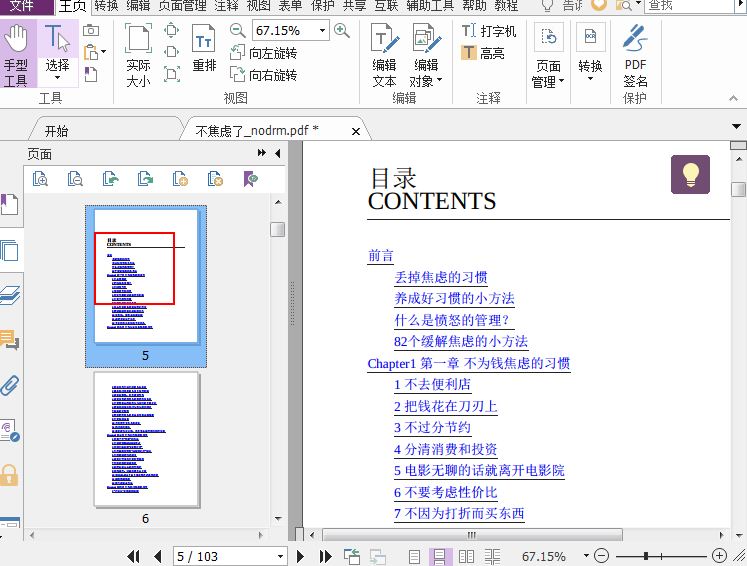Click document horizontal scrollbar

coord(472,535)
